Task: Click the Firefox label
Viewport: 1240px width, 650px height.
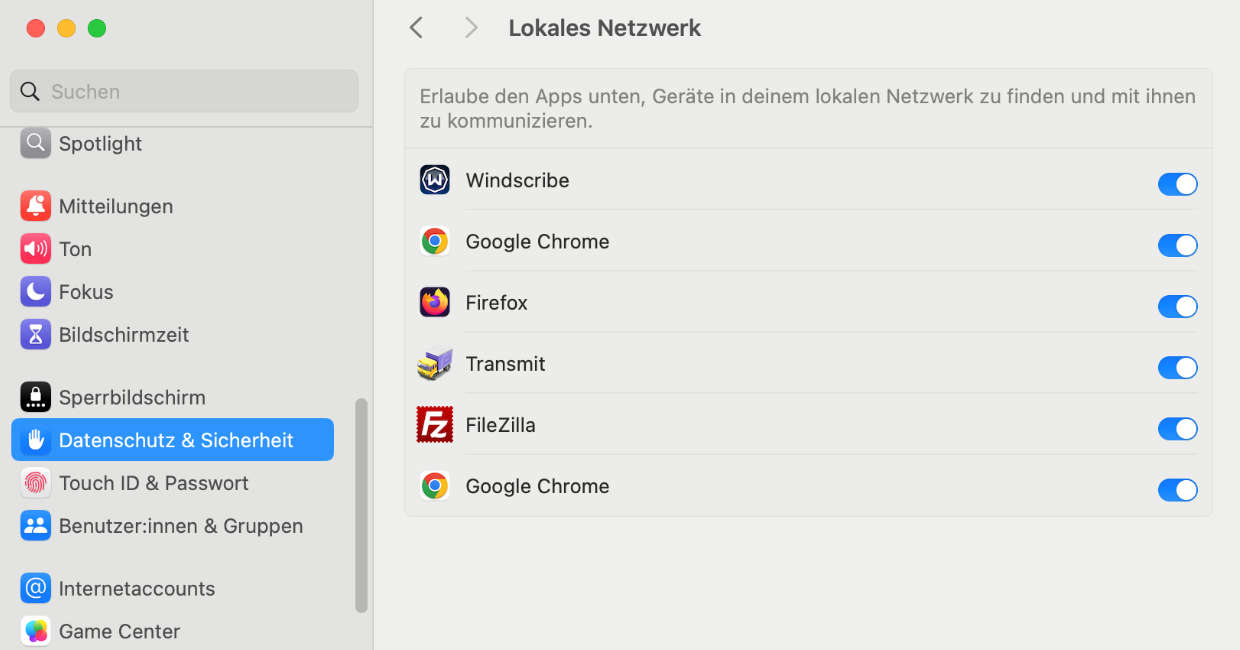Action: (x=496, y=303)
